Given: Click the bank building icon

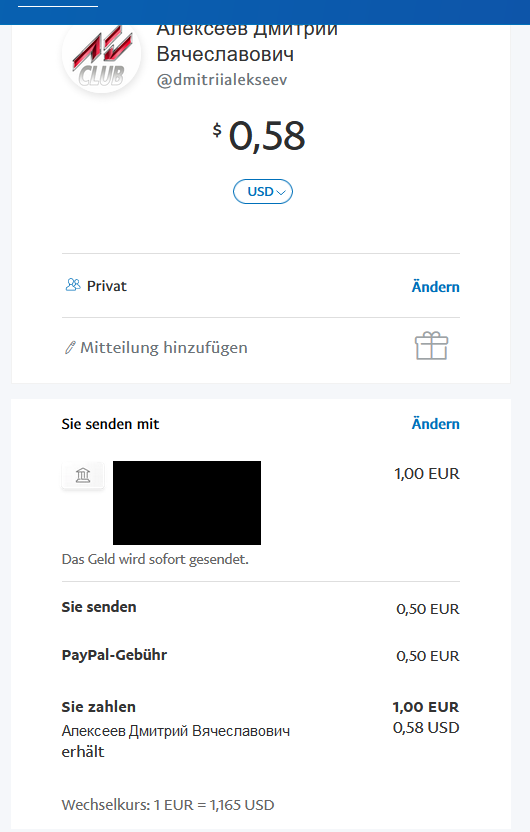Looking at the screenshot, I should [x=83, y=475].
